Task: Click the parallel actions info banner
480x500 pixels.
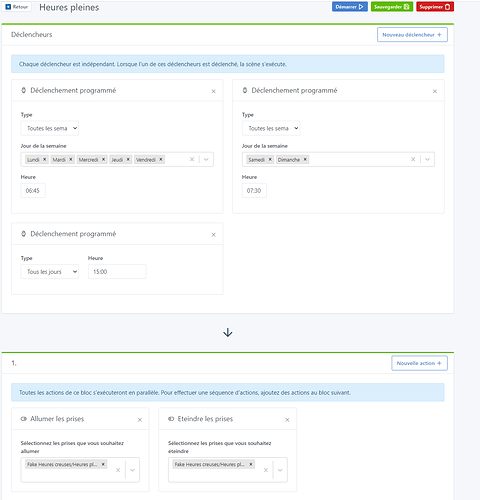Action: coord(228,392)
